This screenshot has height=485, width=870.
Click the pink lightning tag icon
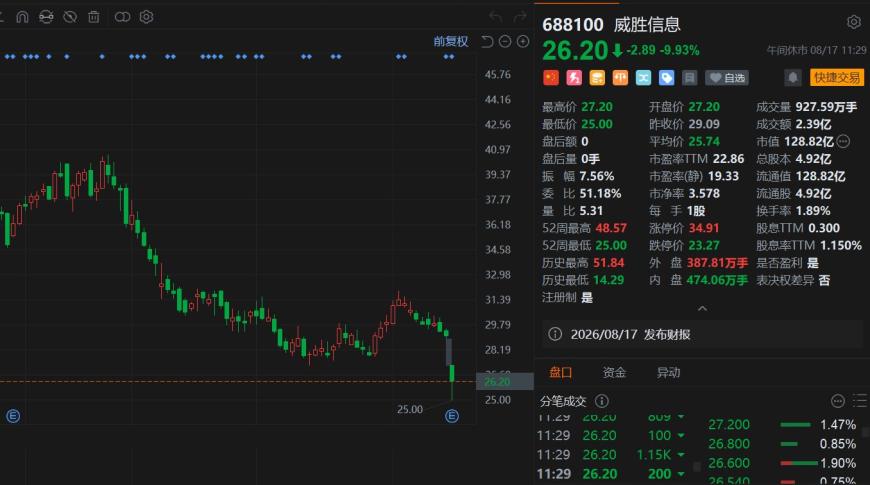(x=574, y=78)
